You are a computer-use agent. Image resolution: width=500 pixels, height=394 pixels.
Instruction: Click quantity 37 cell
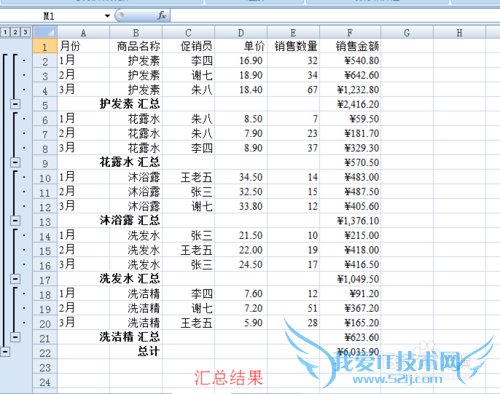coord(293,148)
